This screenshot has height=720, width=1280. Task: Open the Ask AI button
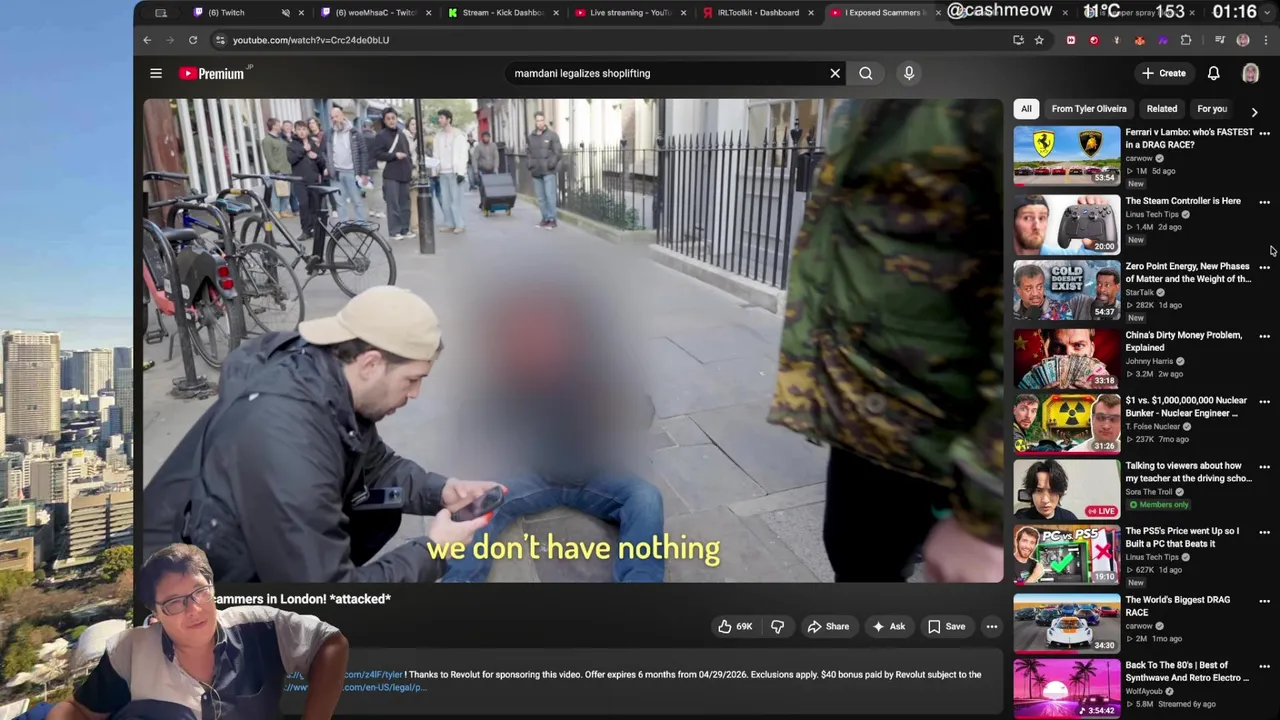tap(888, 627)
